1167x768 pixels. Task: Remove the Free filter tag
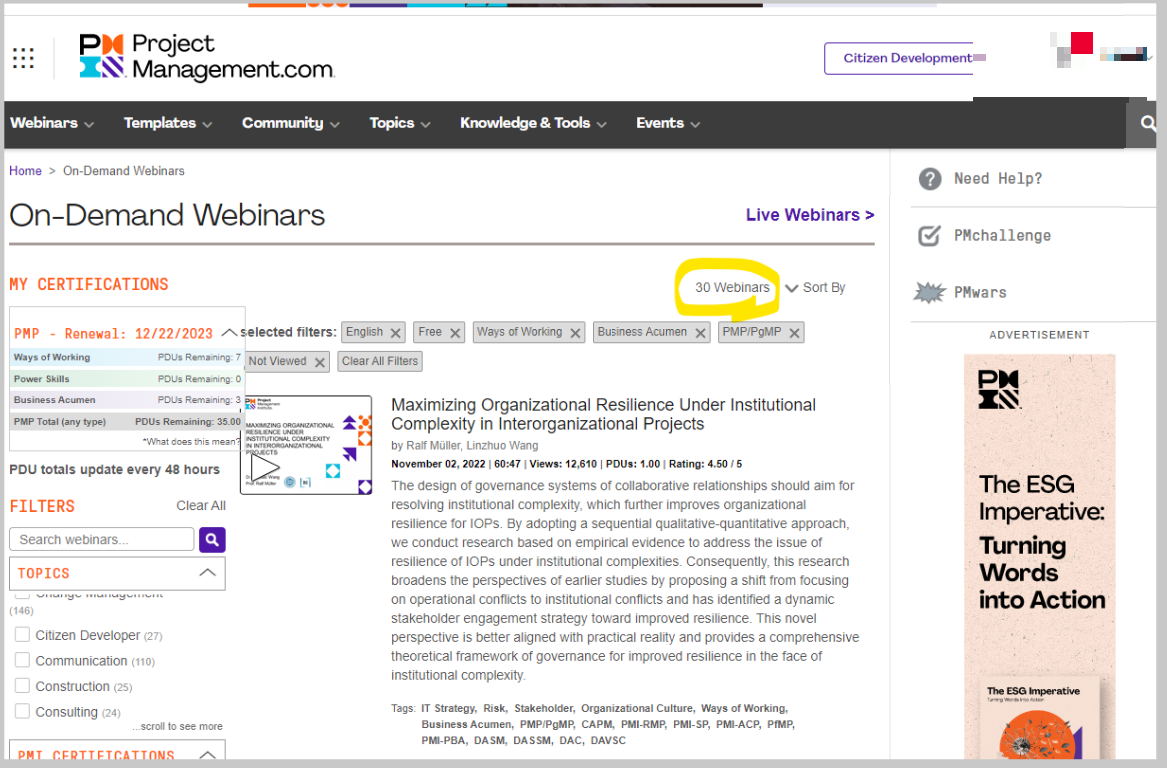pos(455,333)
